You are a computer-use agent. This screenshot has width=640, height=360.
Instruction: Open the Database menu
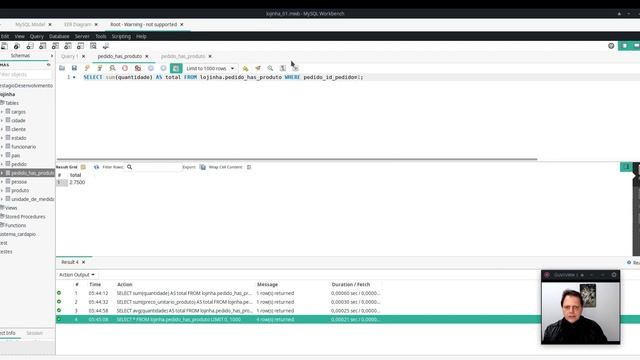point(59,36)
